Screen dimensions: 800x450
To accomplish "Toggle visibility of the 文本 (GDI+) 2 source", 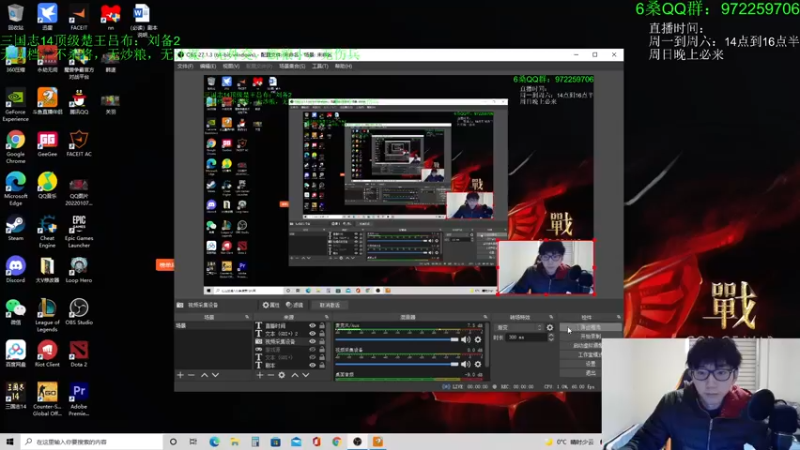I will (312, 334).
